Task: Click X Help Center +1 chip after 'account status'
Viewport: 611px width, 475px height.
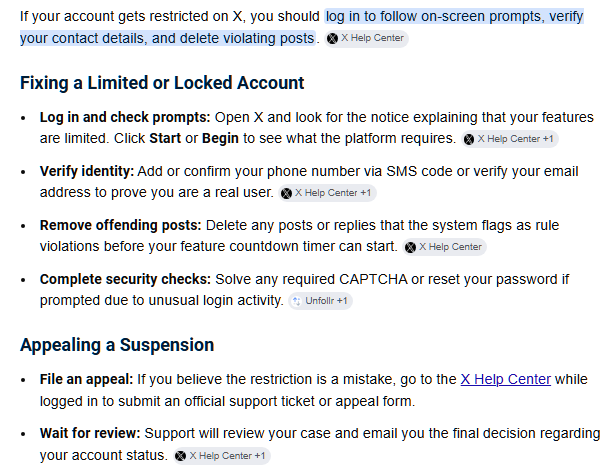Action: pos(222,456)
